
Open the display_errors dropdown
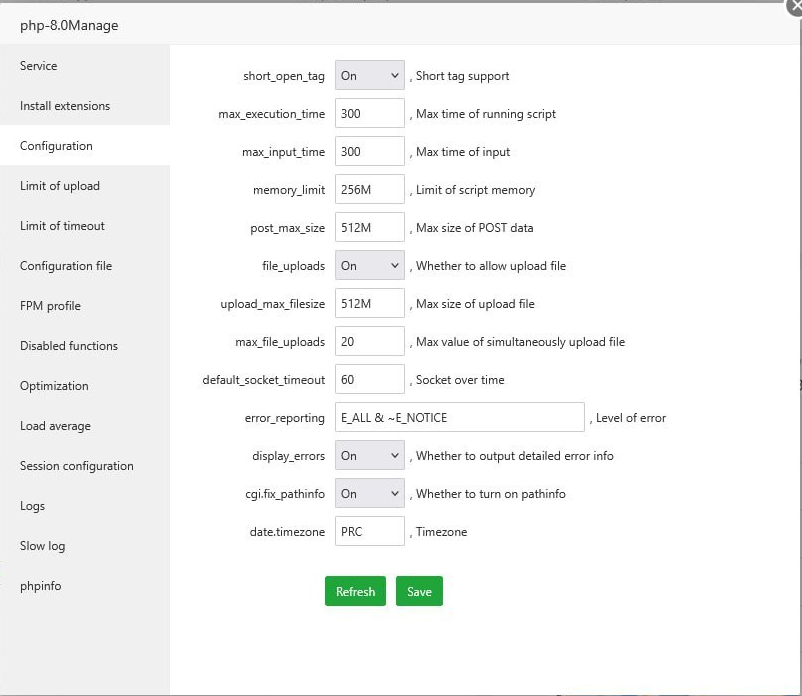tap(369, 456)
